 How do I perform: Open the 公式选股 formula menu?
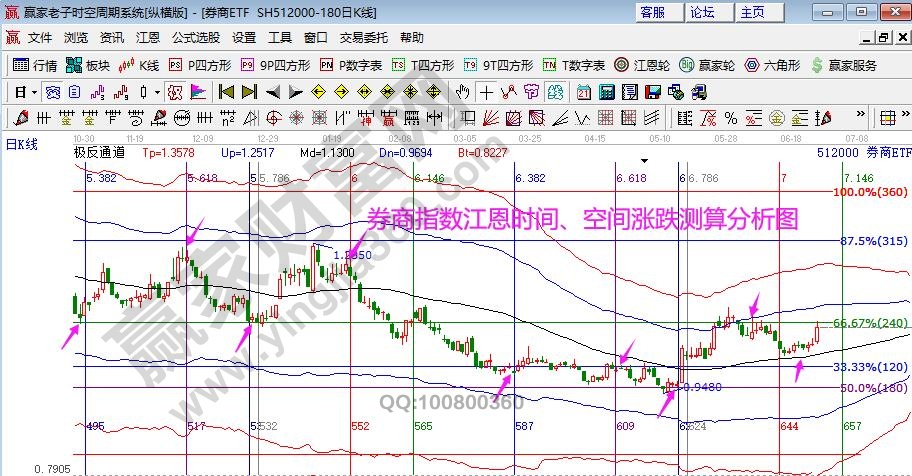tap(195, 38)
